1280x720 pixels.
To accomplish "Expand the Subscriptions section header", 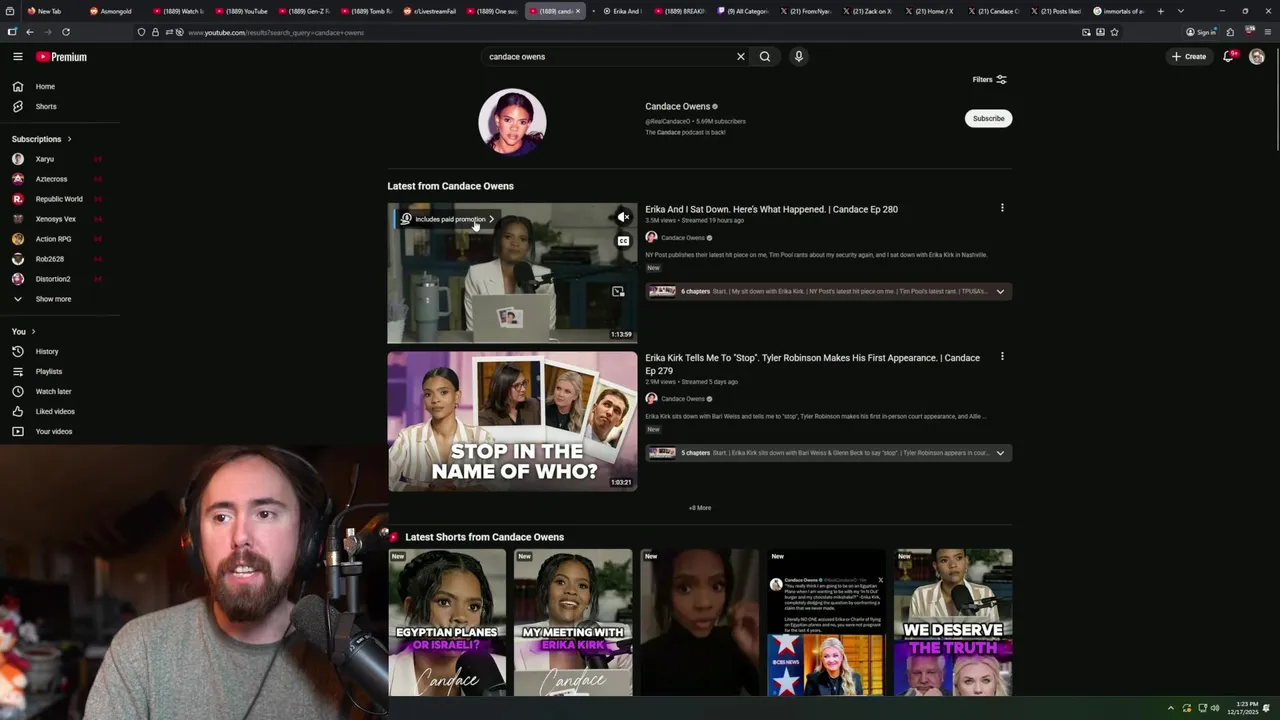I will point(42,139).
